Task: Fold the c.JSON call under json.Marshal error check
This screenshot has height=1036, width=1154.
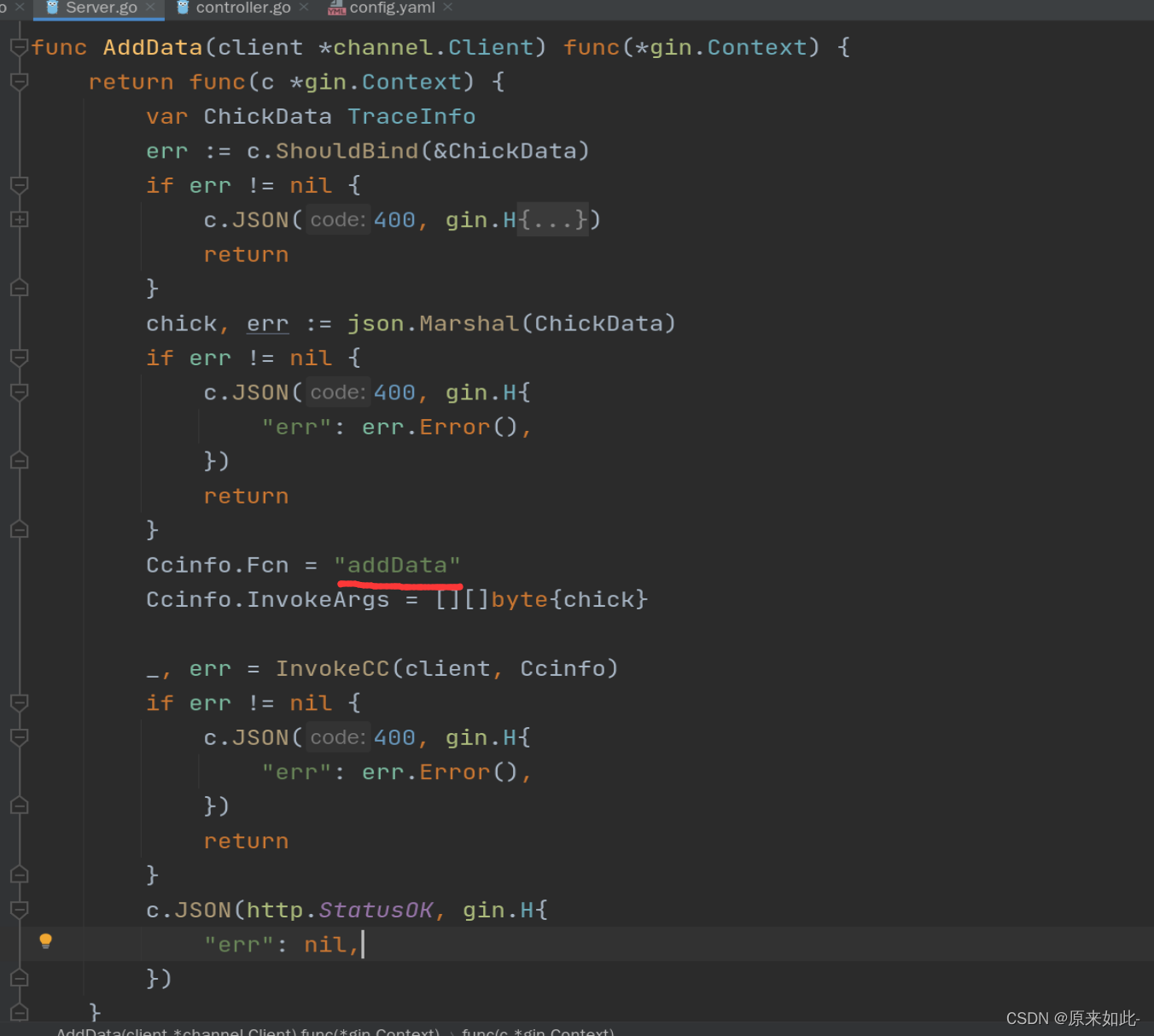Action: (x=19, y=393)
